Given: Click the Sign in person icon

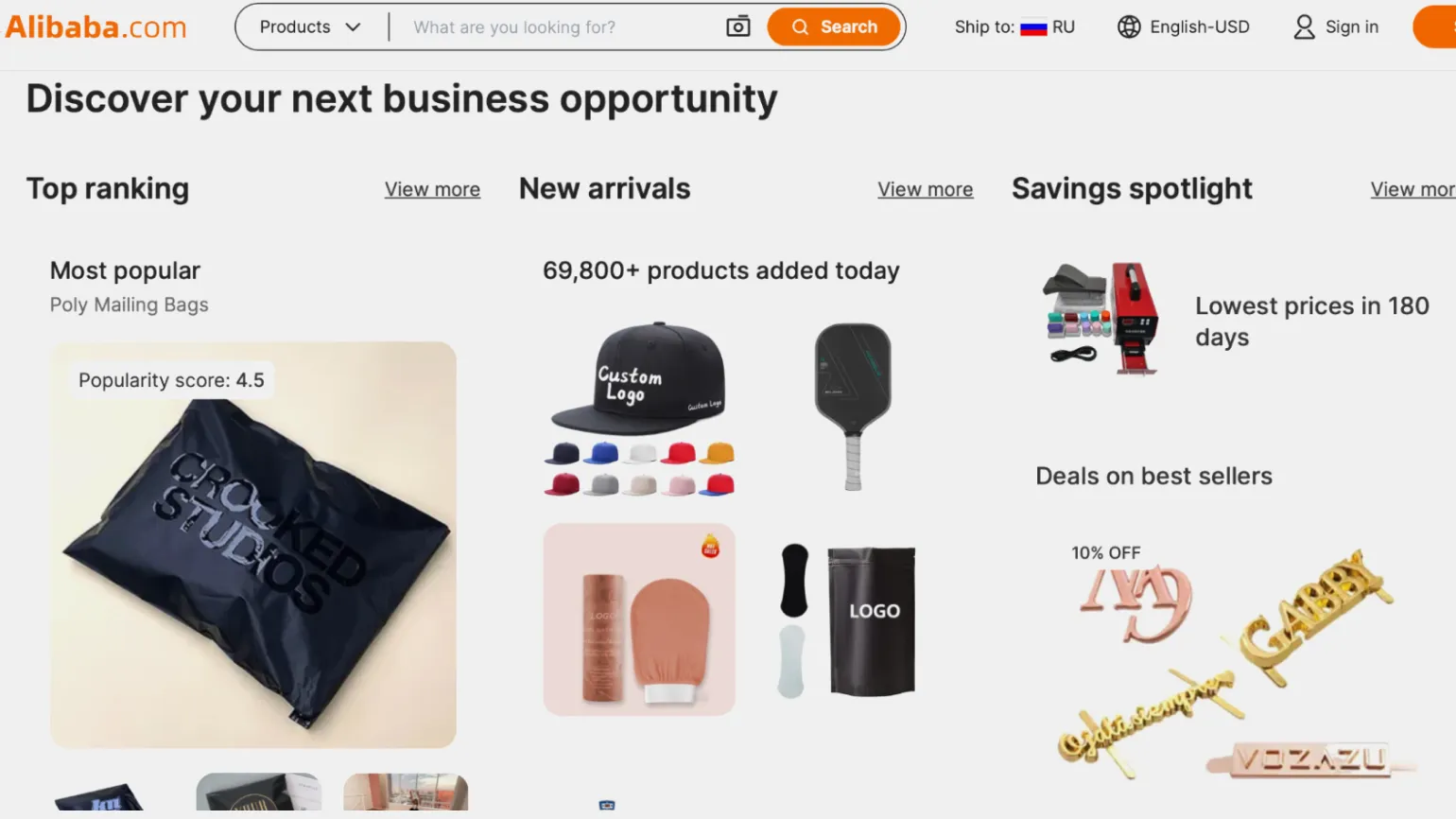Looking at the screenshot, I should tap(1304, 26).
